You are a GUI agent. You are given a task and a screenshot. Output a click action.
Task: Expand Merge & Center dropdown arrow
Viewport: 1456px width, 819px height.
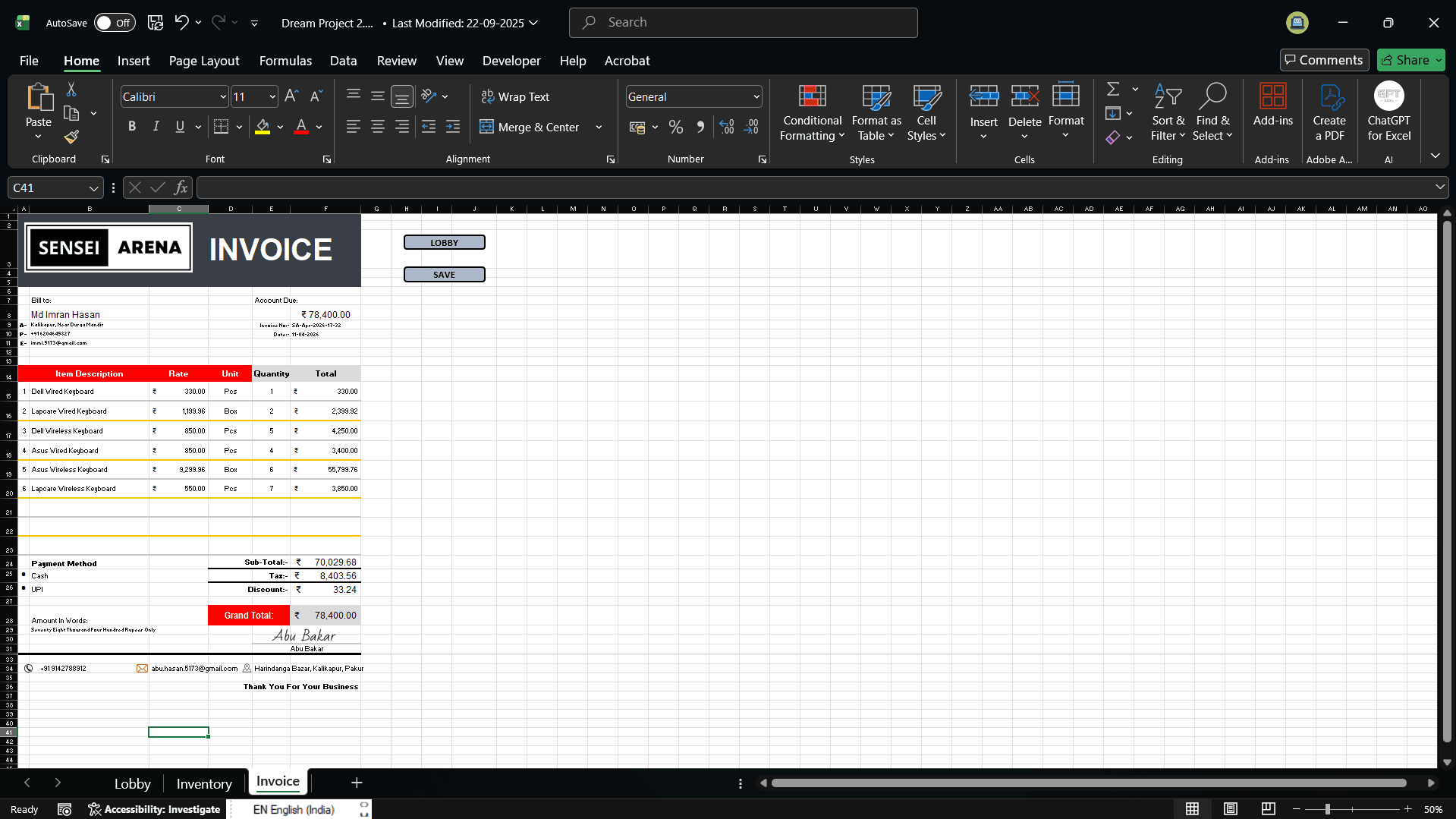coord(599,128)
